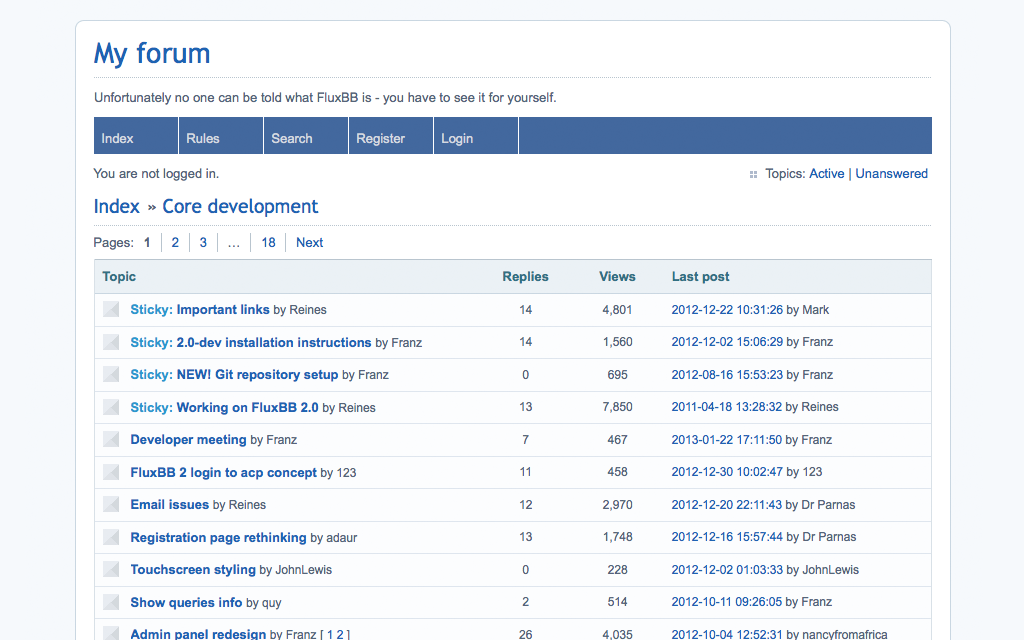Open the Register page
Viewport: 1024px width, 640px height.
(x=380, y=138)
